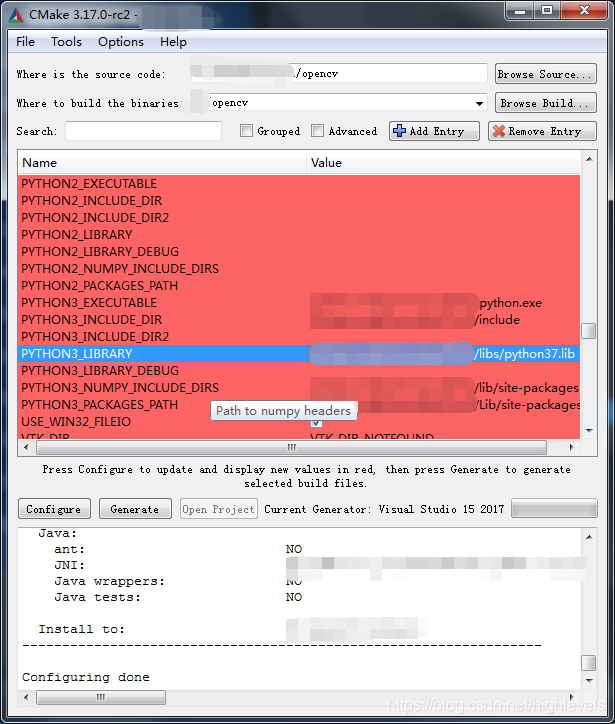Click the Browse Source button
Viewport: 615px width, 724px height.
tap(546, 74)
